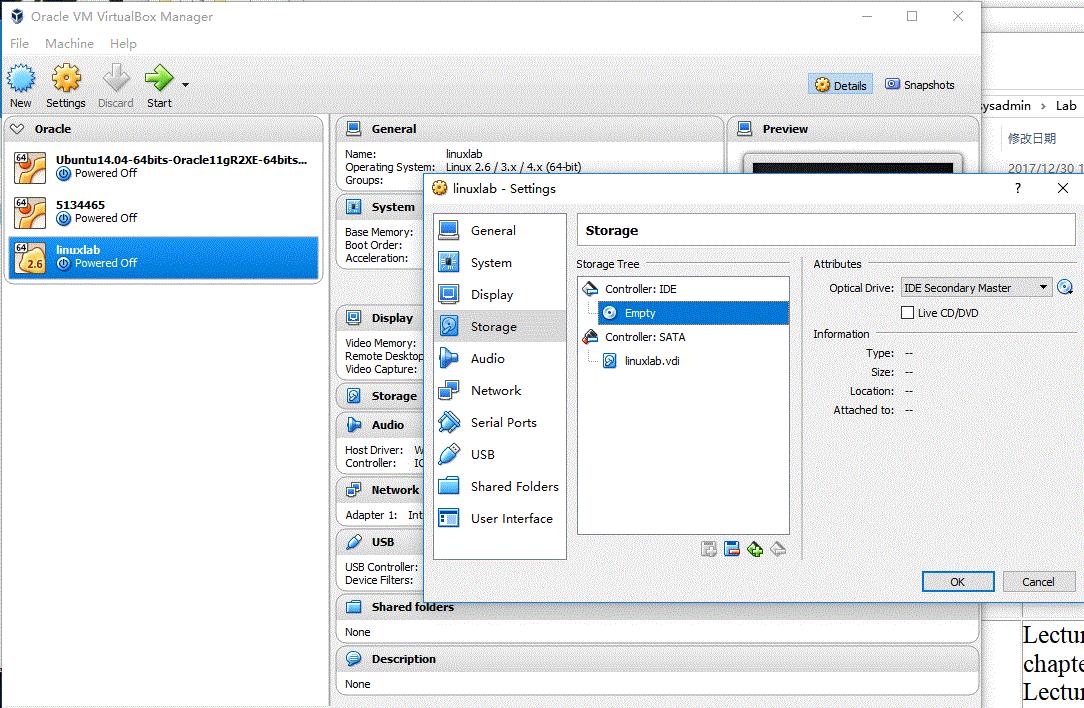Select the Empty optical drive entry
Image resolution: width=1084 pixels, height=708 pixels.
click(x=693, y=313)
